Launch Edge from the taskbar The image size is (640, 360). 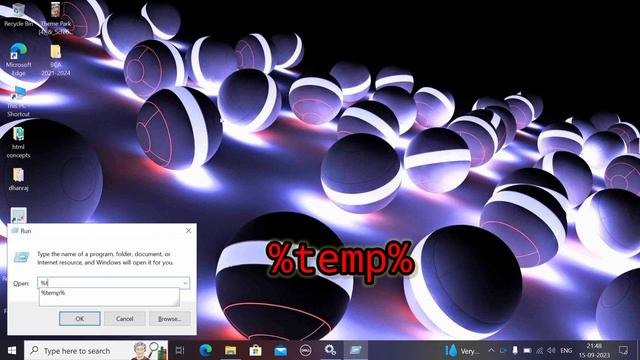[x=205, y=350]
